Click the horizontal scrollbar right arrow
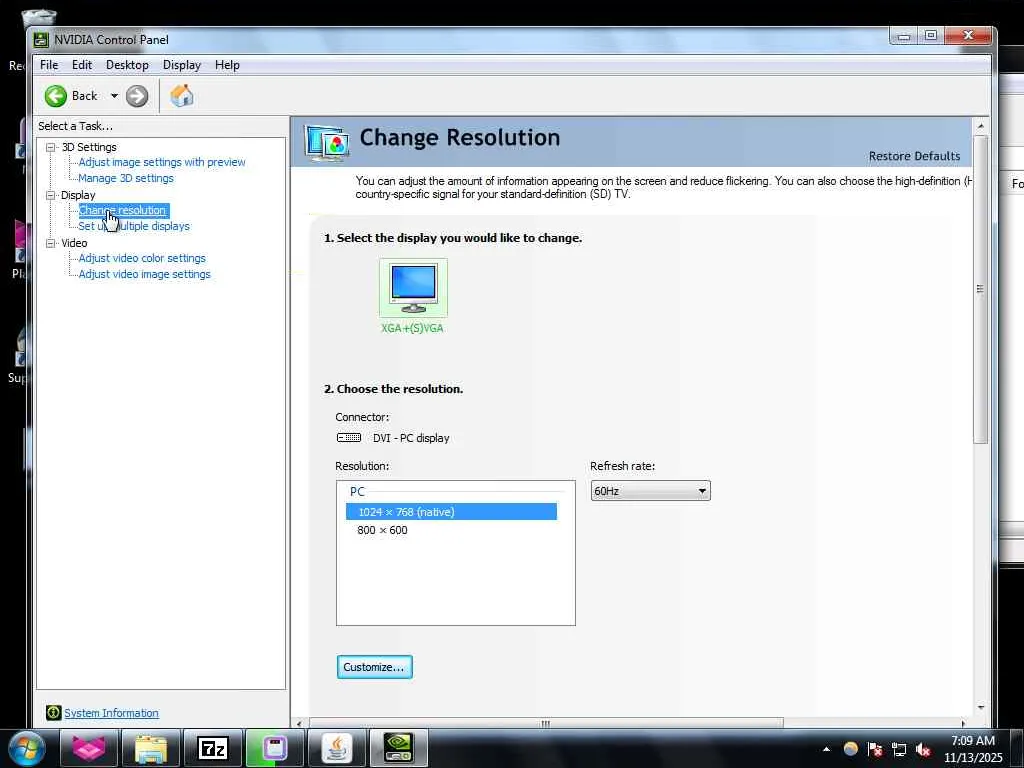This screenshot has width=1024, height=768. click(x=963, y=723)
